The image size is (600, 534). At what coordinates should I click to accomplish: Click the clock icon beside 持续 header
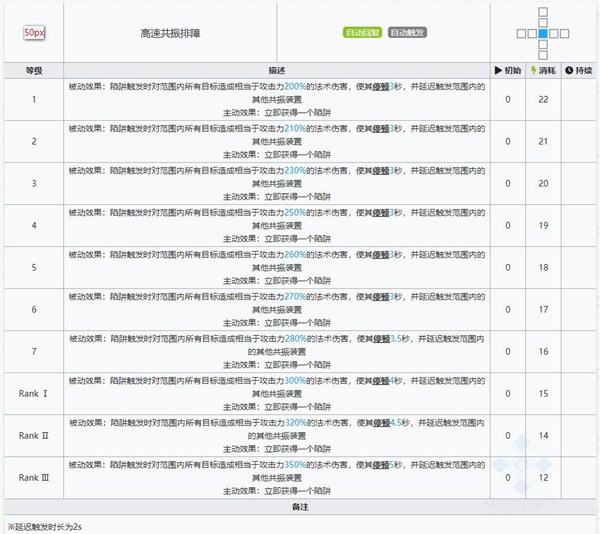569,70
